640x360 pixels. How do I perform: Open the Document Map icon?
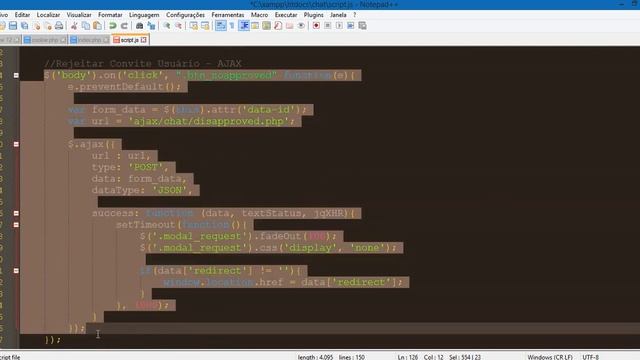pyautogui.click(x=266, y=26)
